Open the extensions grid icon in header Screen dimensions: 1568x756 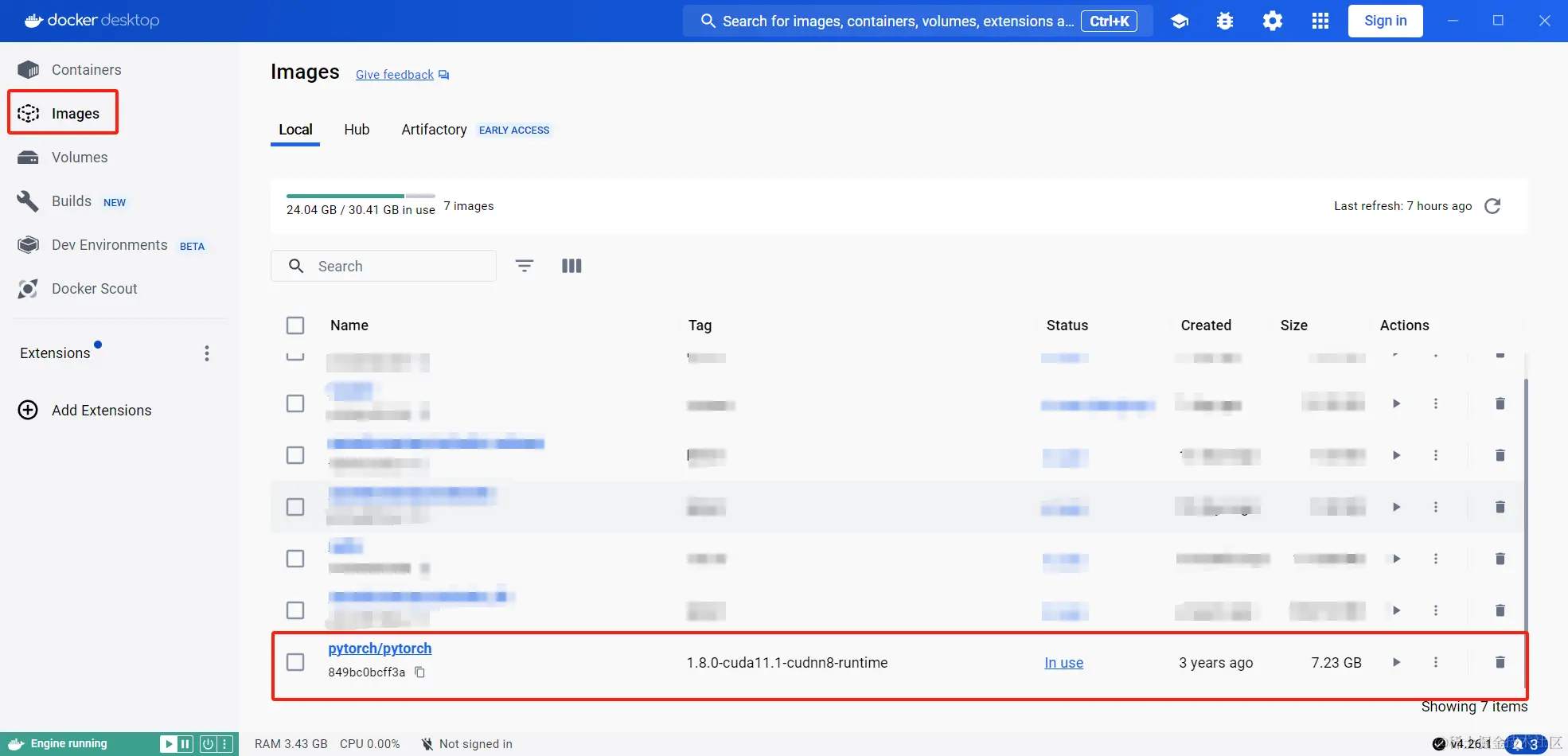(x=1320, y=21)
